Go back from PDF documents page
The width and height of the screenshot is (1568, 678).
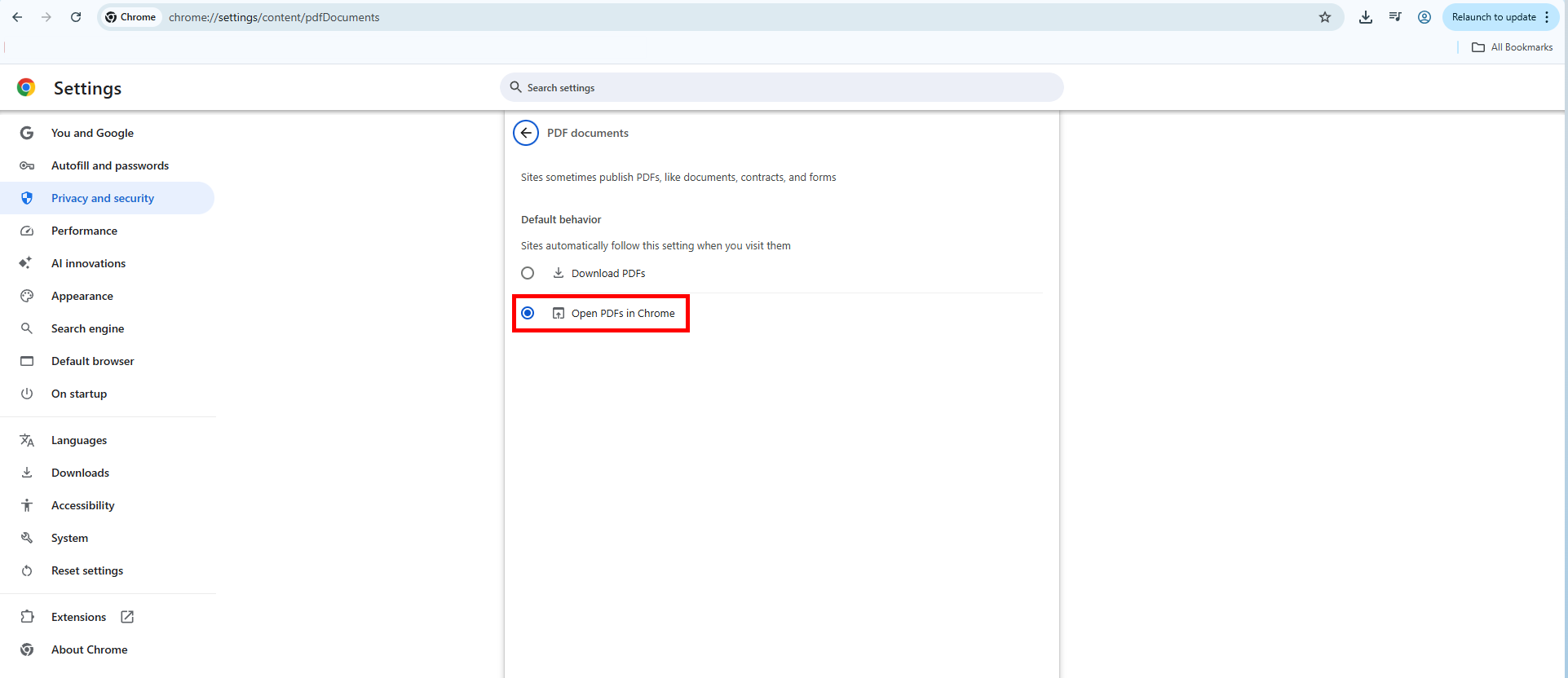tap(526, 133)
